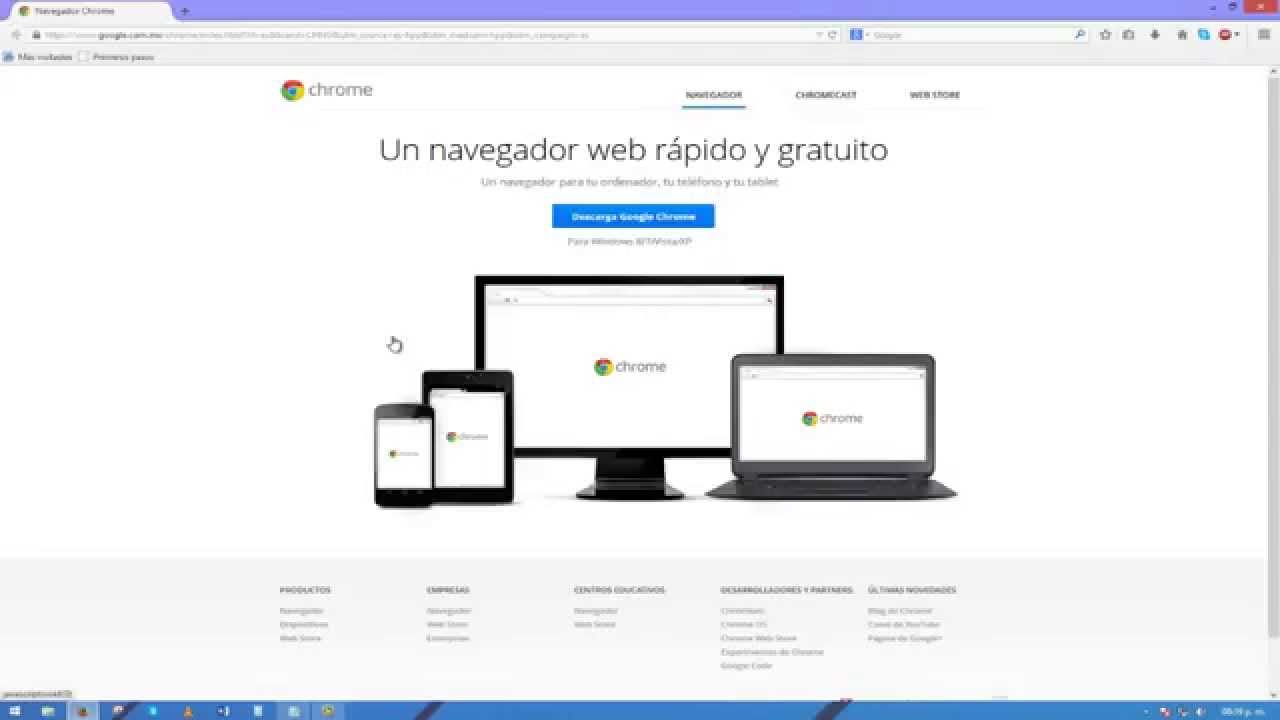Screen dimensions: 1280x720
Task: Open Primeros pasos bookmark
Action: coord(116,57)
